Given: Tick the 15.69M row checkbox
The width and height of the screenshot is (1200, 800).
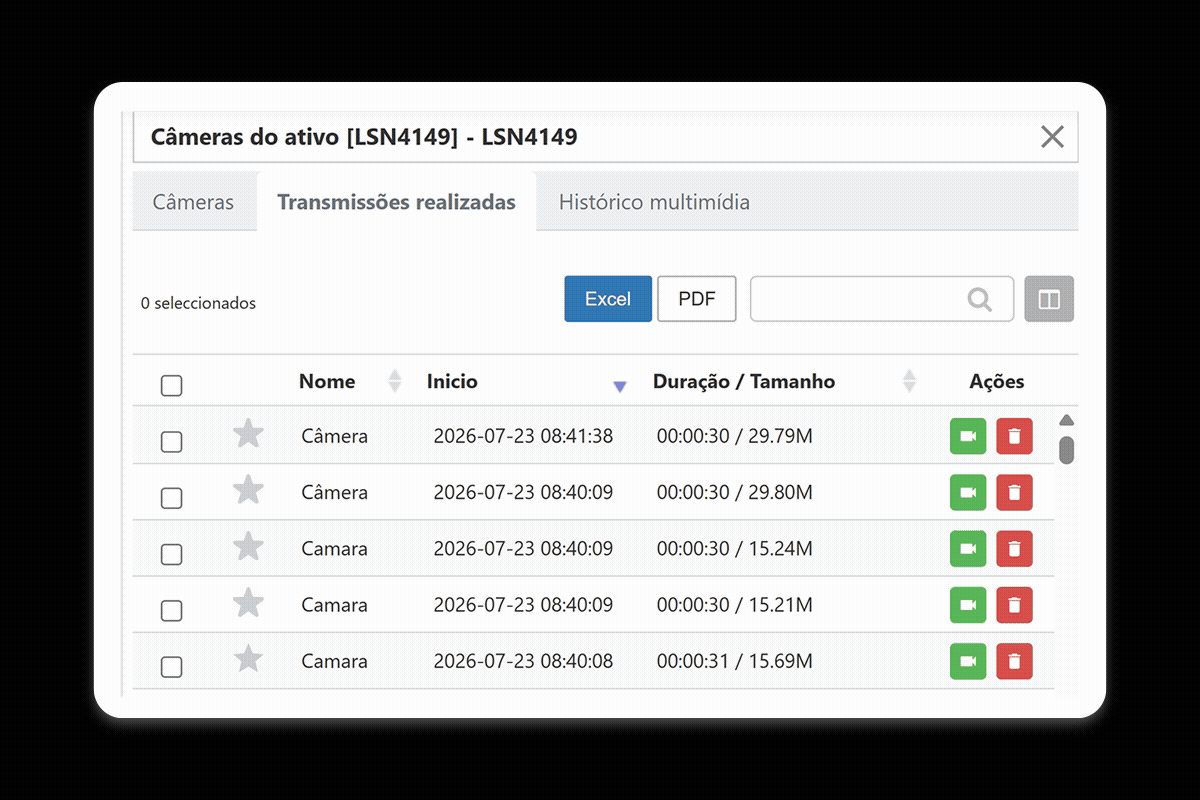Looking at the screenshot, I should (x=172, y=667).
